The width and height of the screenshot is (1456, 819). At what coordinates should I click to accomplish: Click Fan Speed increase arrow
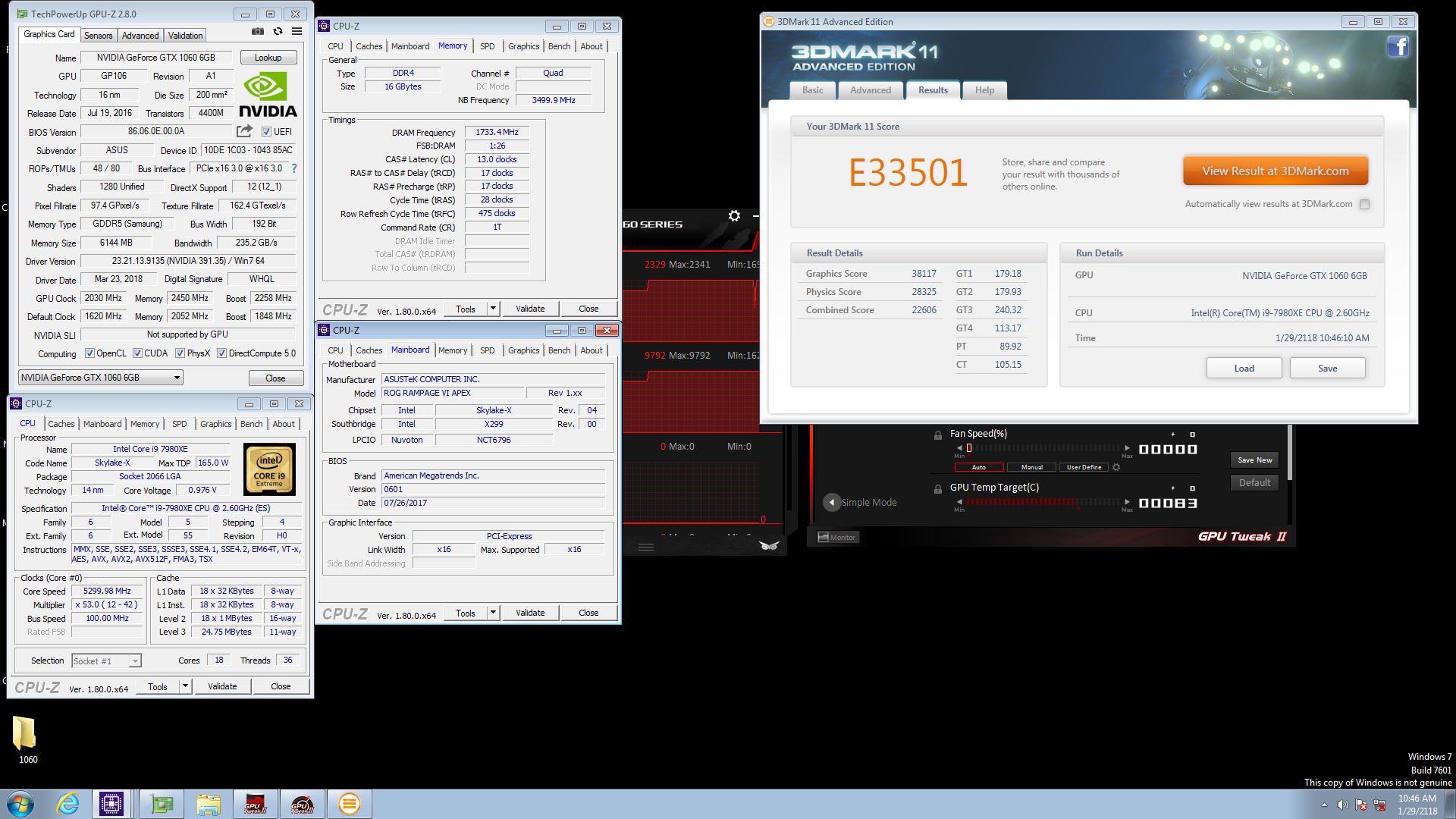pos(1127,448)
